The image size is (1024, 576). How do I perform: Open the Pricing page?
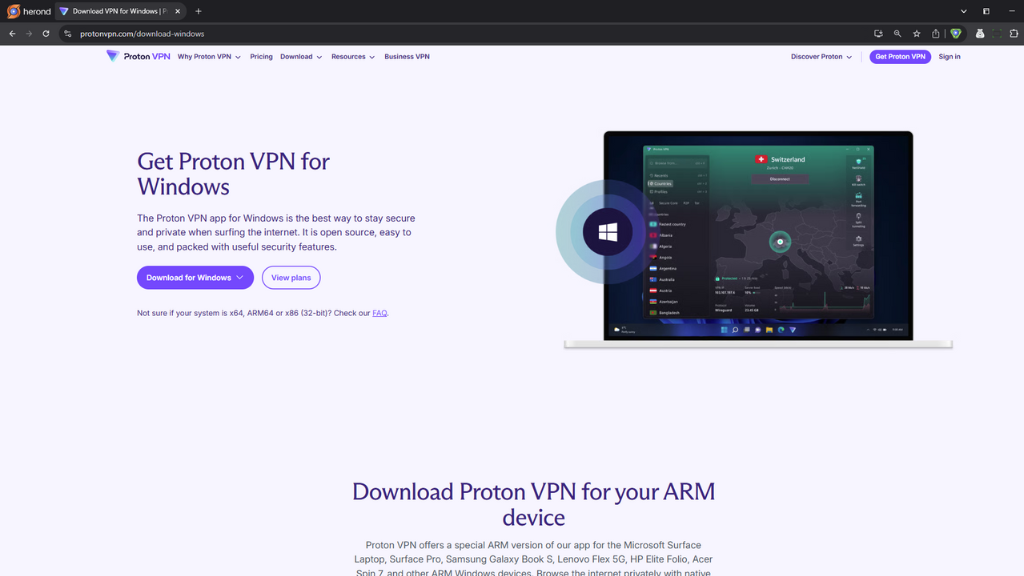(261, 57)
